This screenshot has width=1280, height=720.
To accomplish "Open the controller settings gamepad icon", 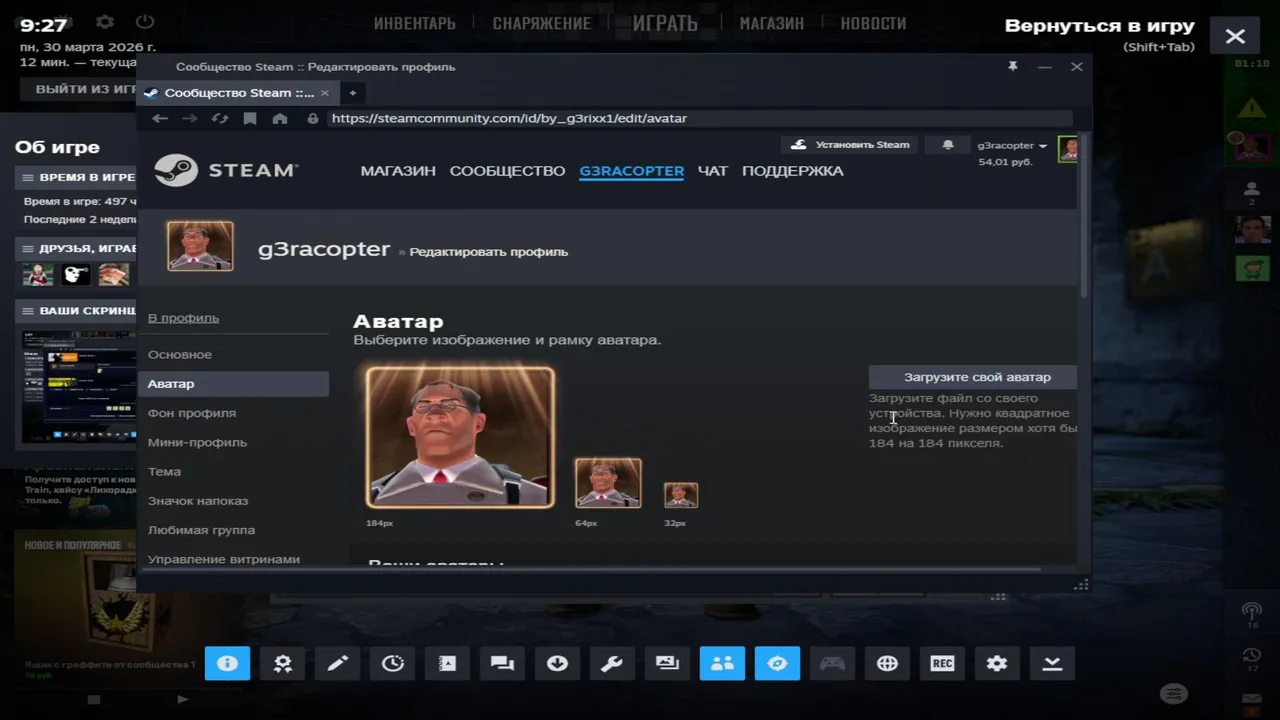I will click(832, 663).
